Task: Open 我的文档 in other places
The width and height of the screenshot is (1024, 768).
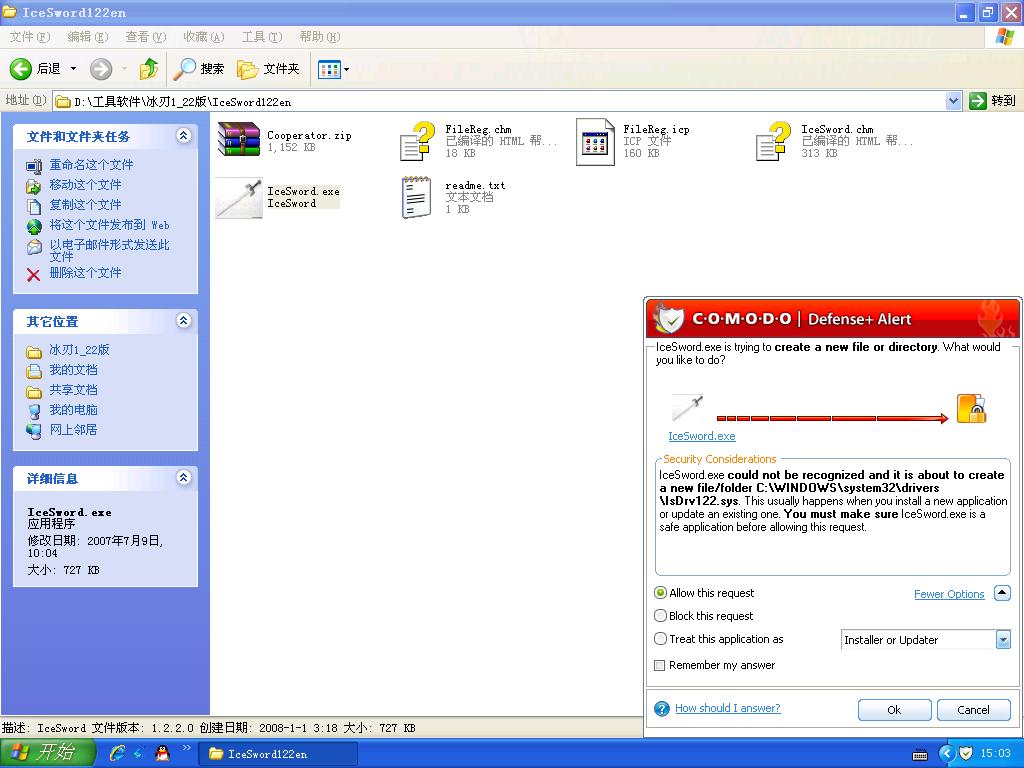Action: 74,370
